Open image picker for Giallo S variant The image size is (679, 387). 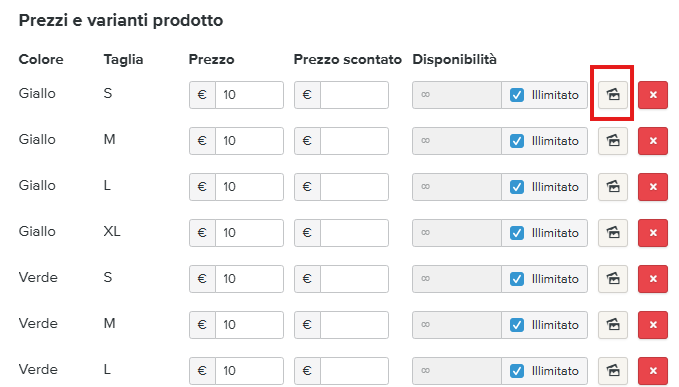click(x=613, y=95)
